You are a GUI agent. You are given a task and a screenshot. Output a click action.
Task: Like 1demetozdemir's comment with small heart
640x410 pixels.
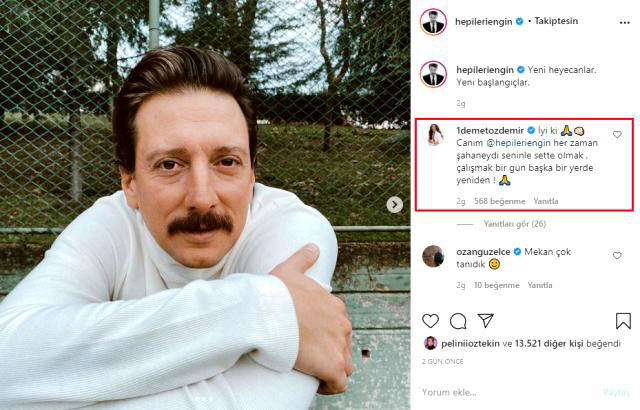pos(617,134)
